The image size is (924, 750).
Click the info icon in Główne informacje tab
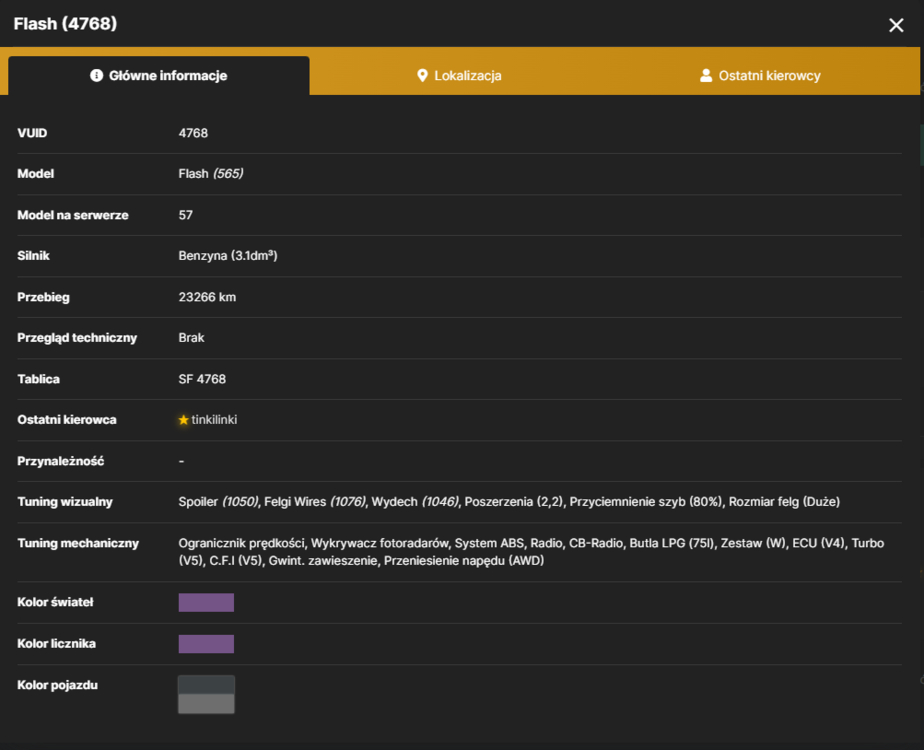[x=96, y=75]
